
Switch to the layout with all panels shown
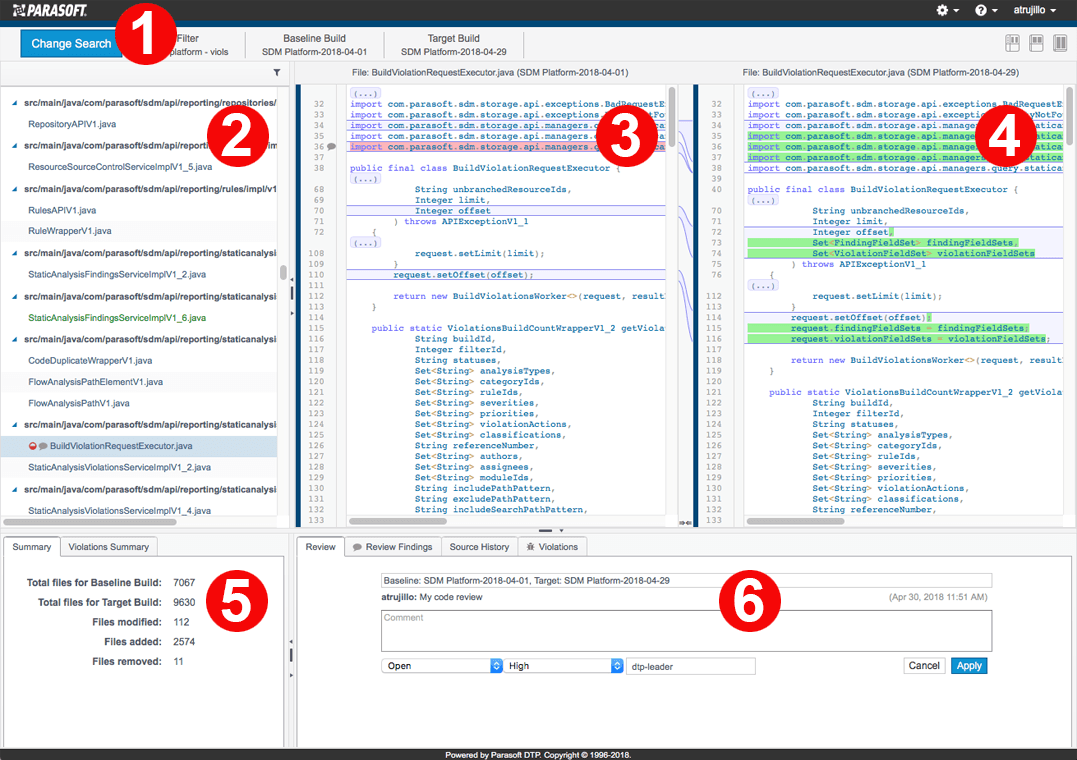1012,43
